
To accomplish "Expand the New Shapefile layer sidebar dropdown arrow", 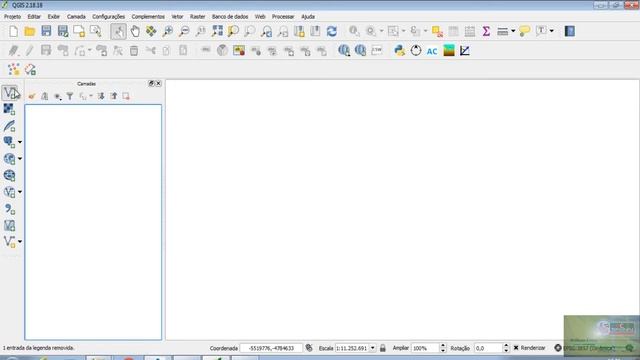I will click(x=20, y=242).
